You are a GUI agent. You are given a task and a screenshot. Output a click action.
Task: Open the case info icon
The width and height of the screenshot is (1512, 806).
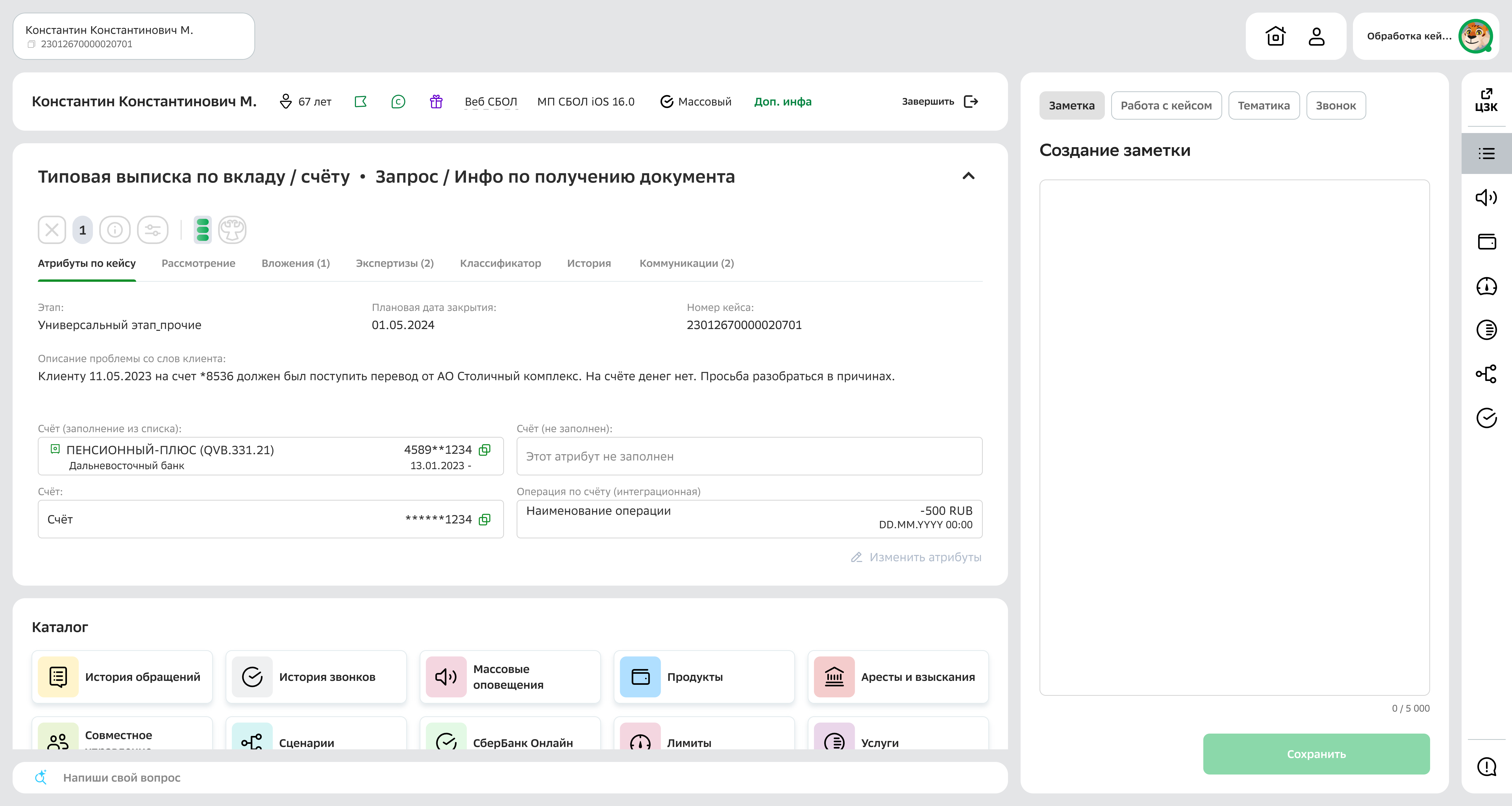[x=115, y=229]
